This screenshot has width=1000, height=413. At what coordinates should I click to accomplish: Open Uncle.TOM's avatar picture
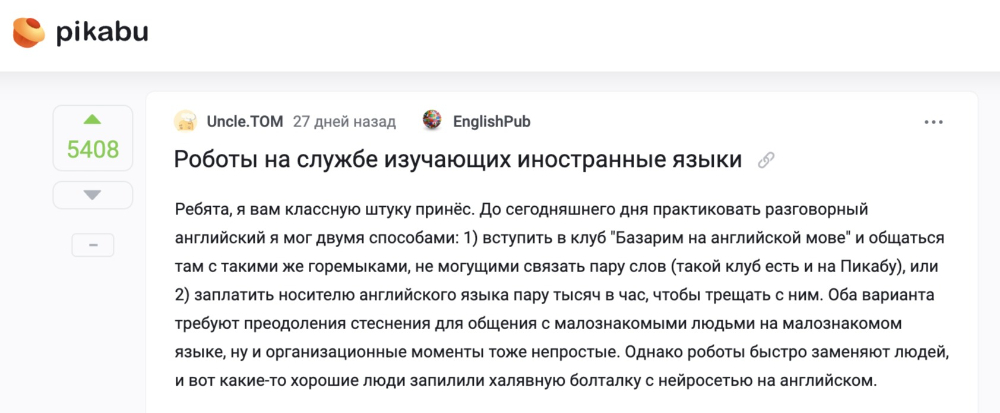pyautogui.click(x=185, y=122)
